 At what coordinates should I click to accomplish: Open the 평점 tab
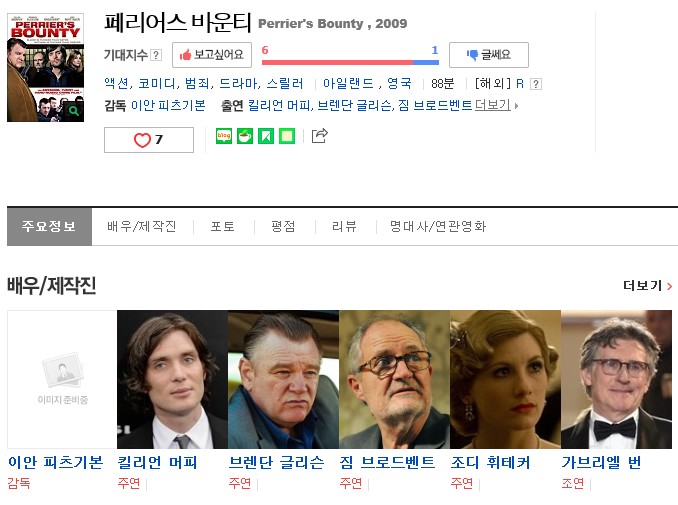tap(283, 226)
